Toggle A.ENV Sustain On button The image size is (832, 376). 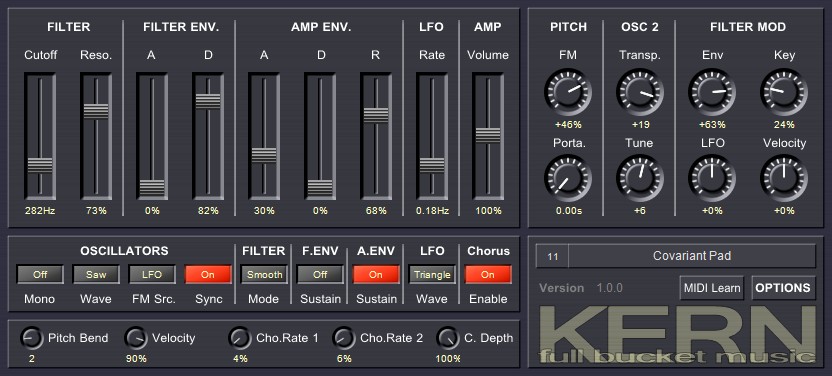(x=376, y=275)
